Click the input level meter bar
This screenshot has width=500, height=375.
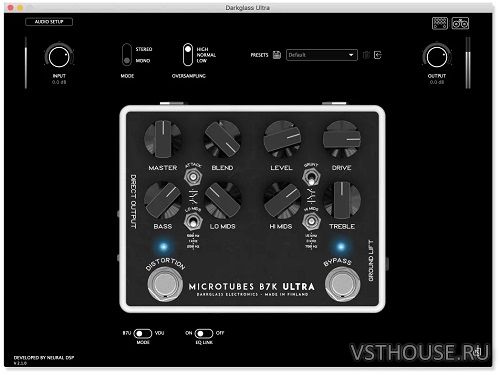pyautogui.click(x=26, y=63)
